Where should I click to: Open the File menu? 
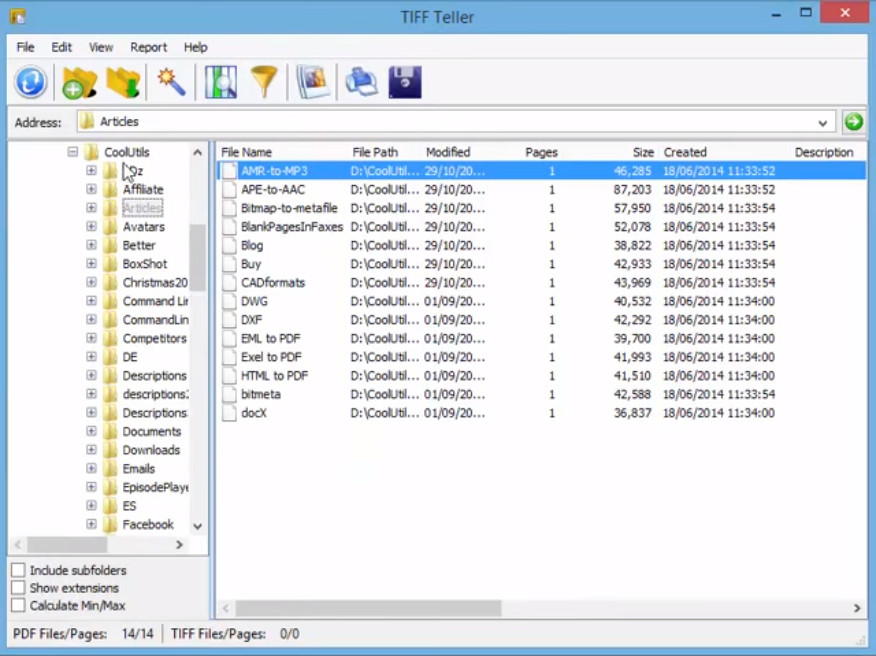point(25,47)
